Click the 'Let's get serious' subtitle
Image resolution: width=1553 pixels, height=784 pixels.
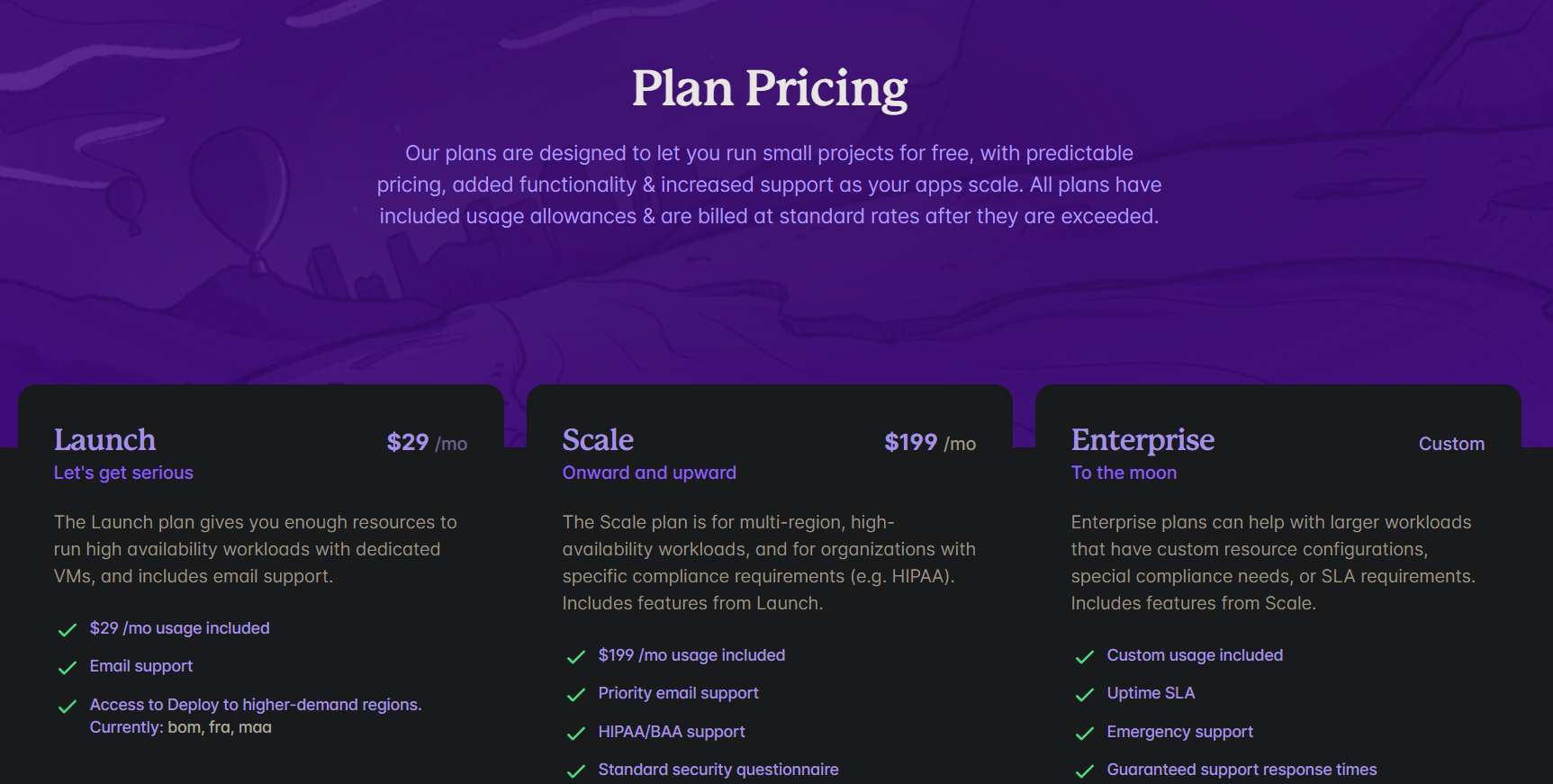coord(123,473)
